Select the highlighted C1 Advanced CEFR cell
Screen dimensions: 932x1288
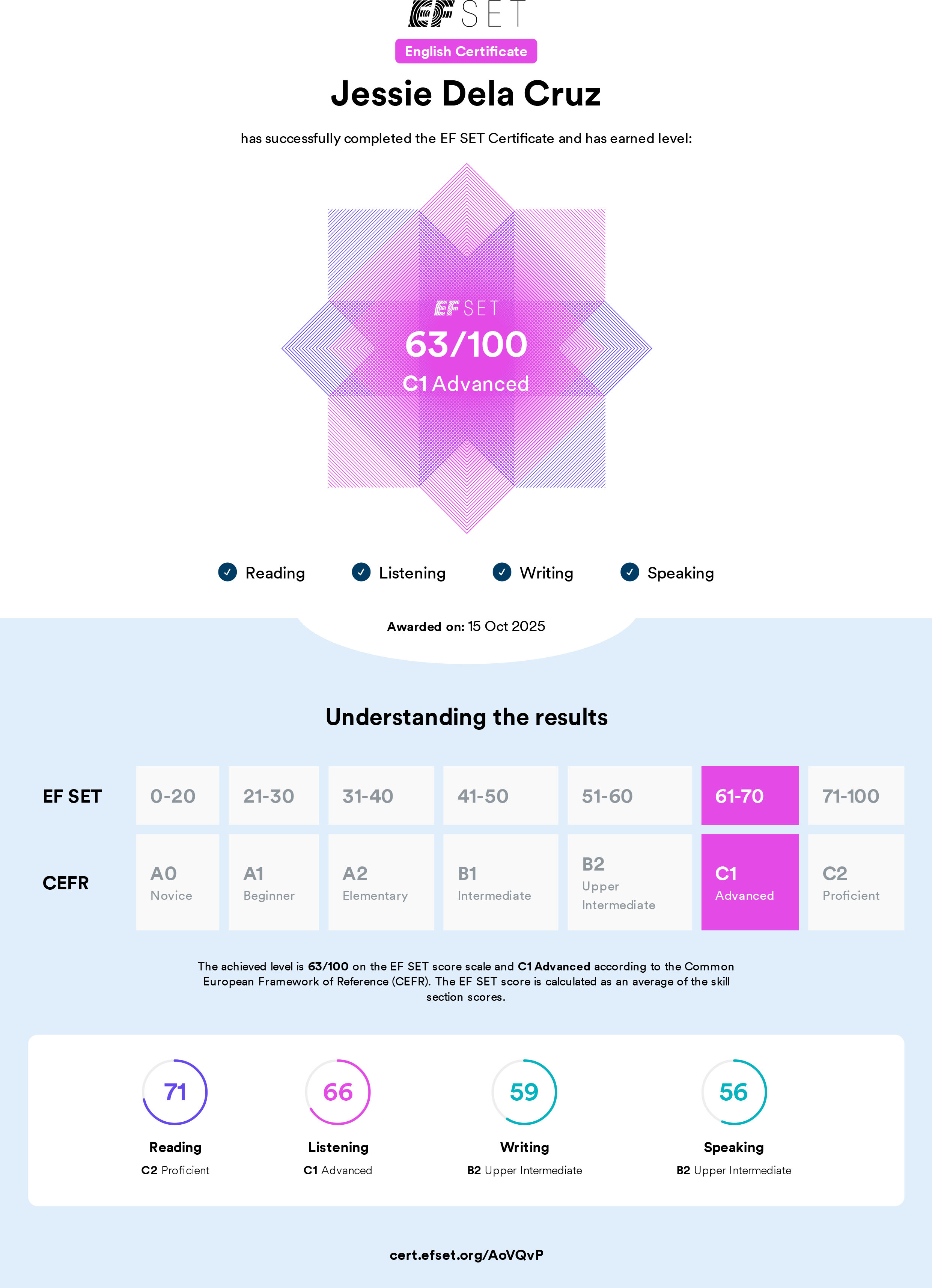click(x=750, y=882)
